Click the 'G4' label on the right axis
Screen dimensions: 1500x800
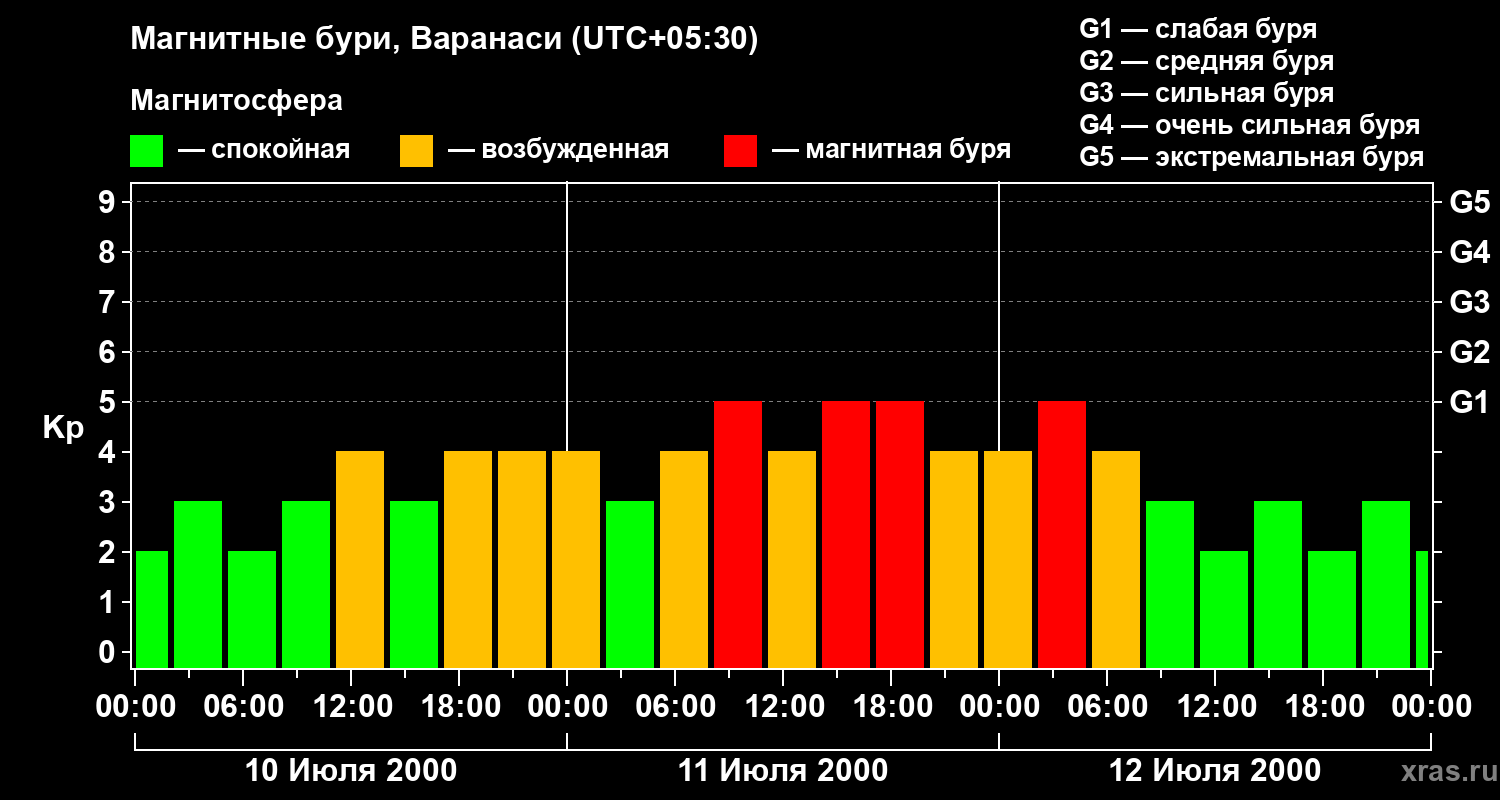(1469, 252)
